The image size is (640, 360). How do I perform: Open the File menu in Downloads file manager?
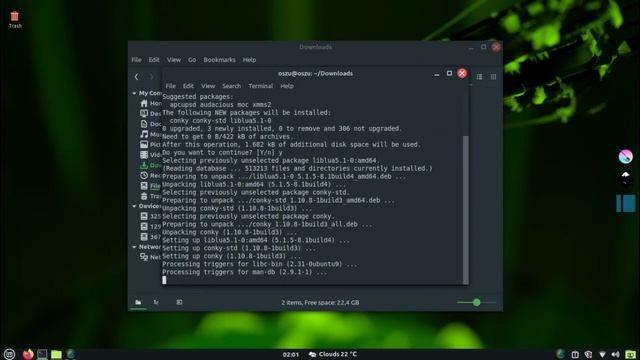point(136,60)
